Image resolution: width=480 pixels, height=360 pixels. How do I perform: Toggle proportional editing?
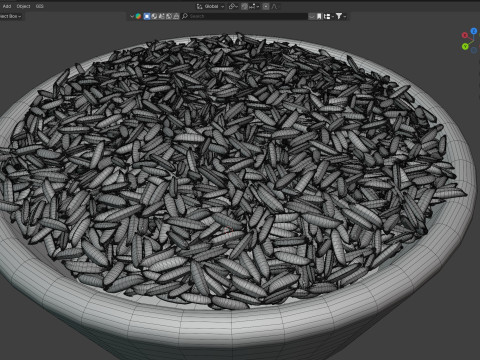tap(266, 6)
